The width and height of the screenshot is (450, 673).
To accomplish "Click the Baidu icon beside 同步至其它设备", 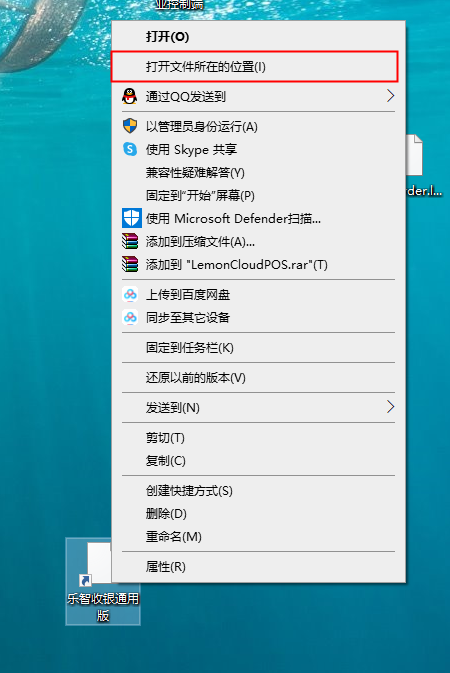I will point(130,318).
